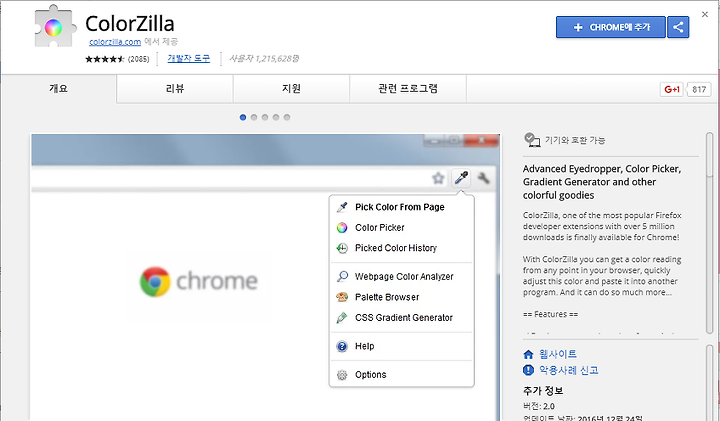
Task: Choose Options menu text
Action: coord(371,375)
